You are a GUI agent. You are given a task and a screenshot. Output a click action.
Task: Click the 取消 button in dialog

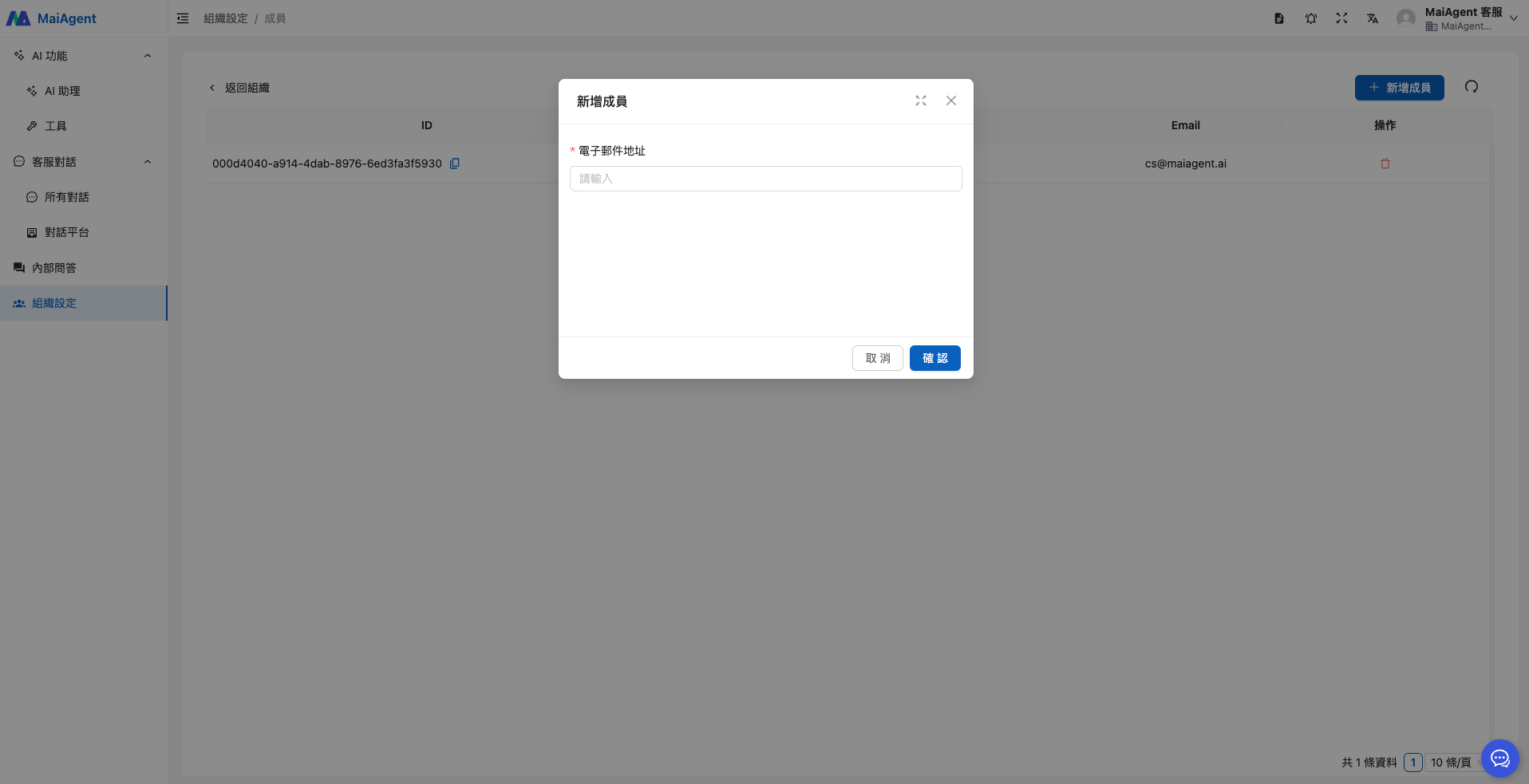(x=877, y=358)
